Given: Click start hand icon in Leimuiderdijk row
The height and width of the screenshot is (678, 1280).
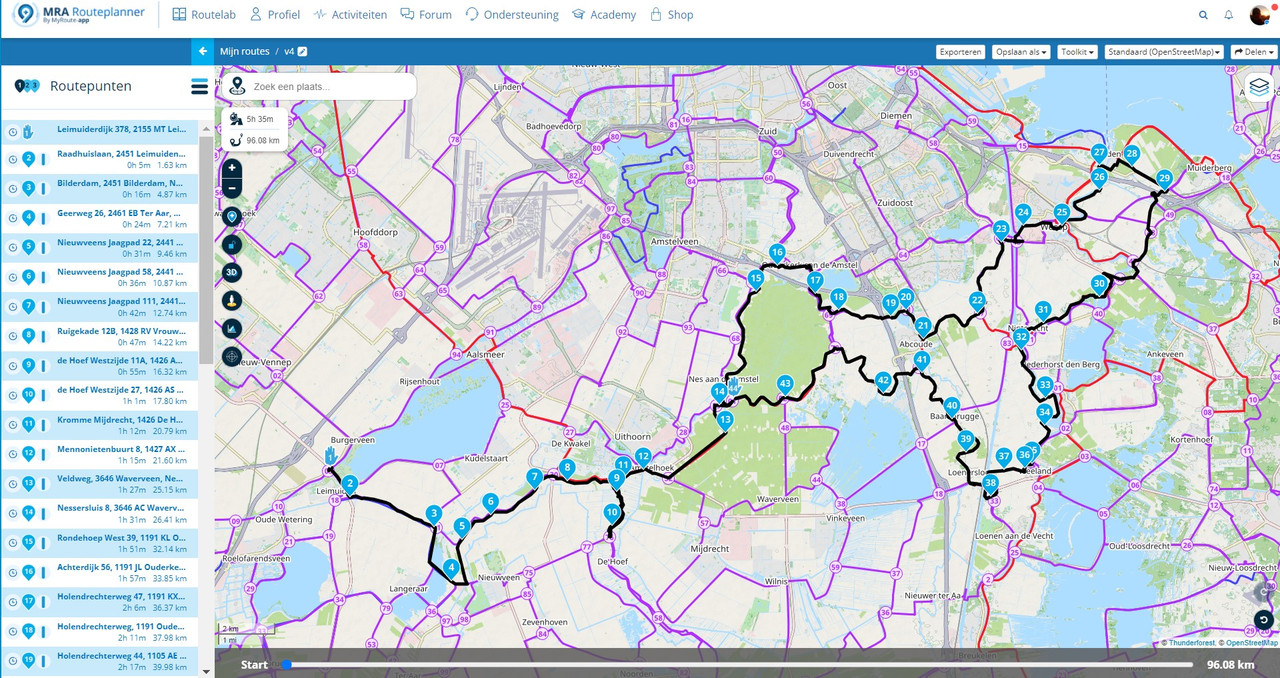Looking at the screenshot, I should 28,130.
